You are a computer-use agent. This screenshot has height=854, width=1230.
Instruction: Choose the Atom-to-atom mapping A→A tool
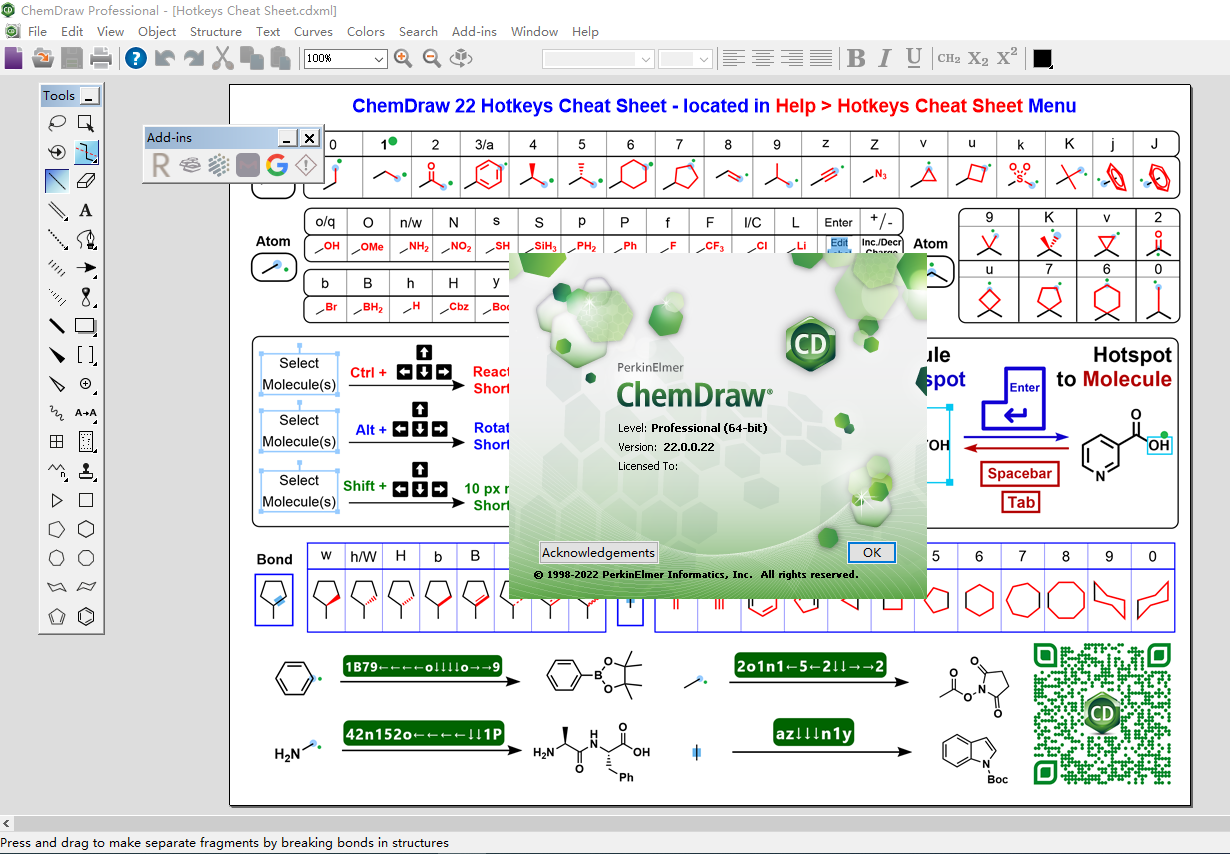pyautogui.click(x=86, y=413)
